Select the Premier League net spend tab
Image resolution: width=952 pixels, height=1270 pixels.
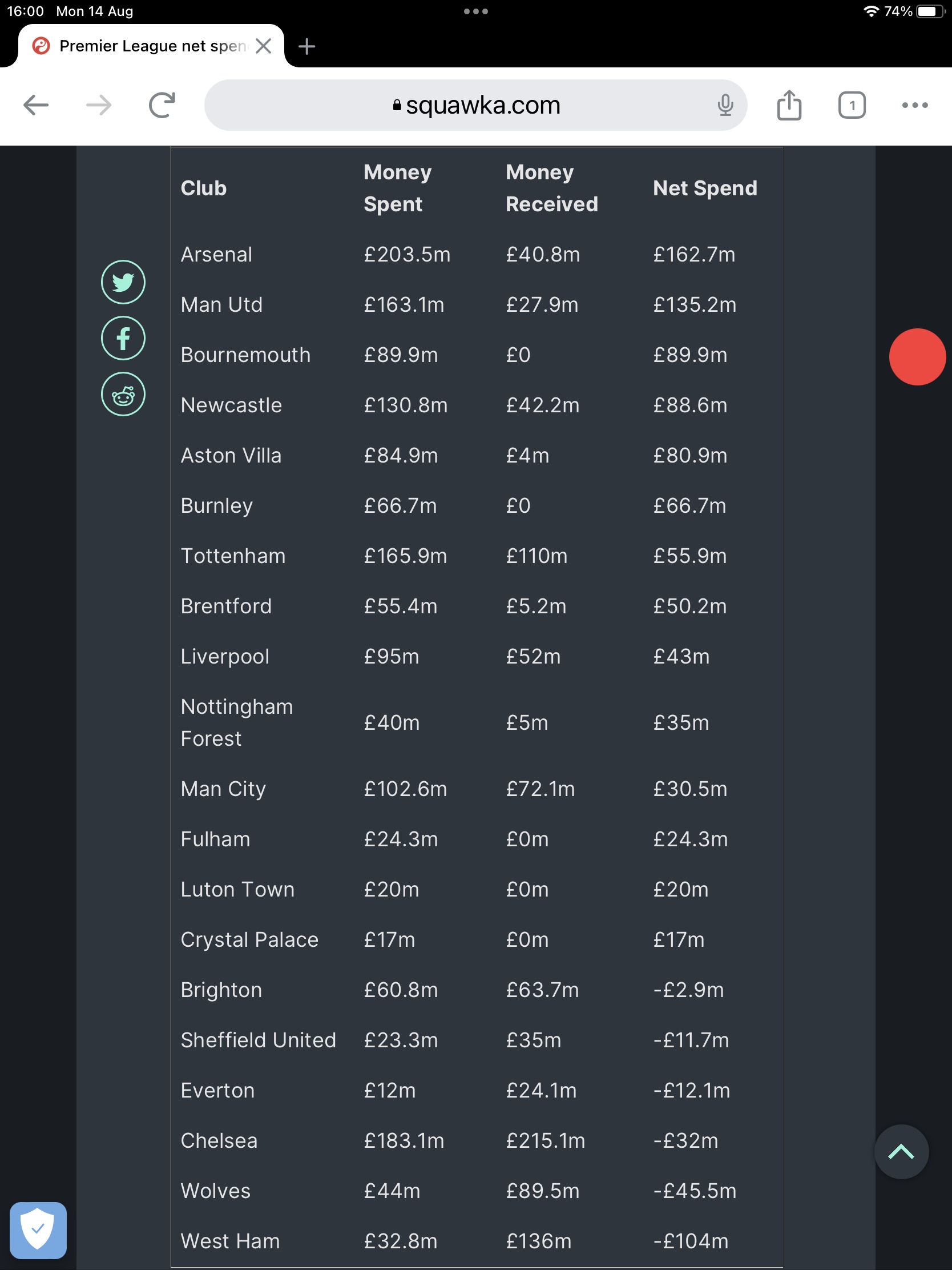tap(143, 46)
